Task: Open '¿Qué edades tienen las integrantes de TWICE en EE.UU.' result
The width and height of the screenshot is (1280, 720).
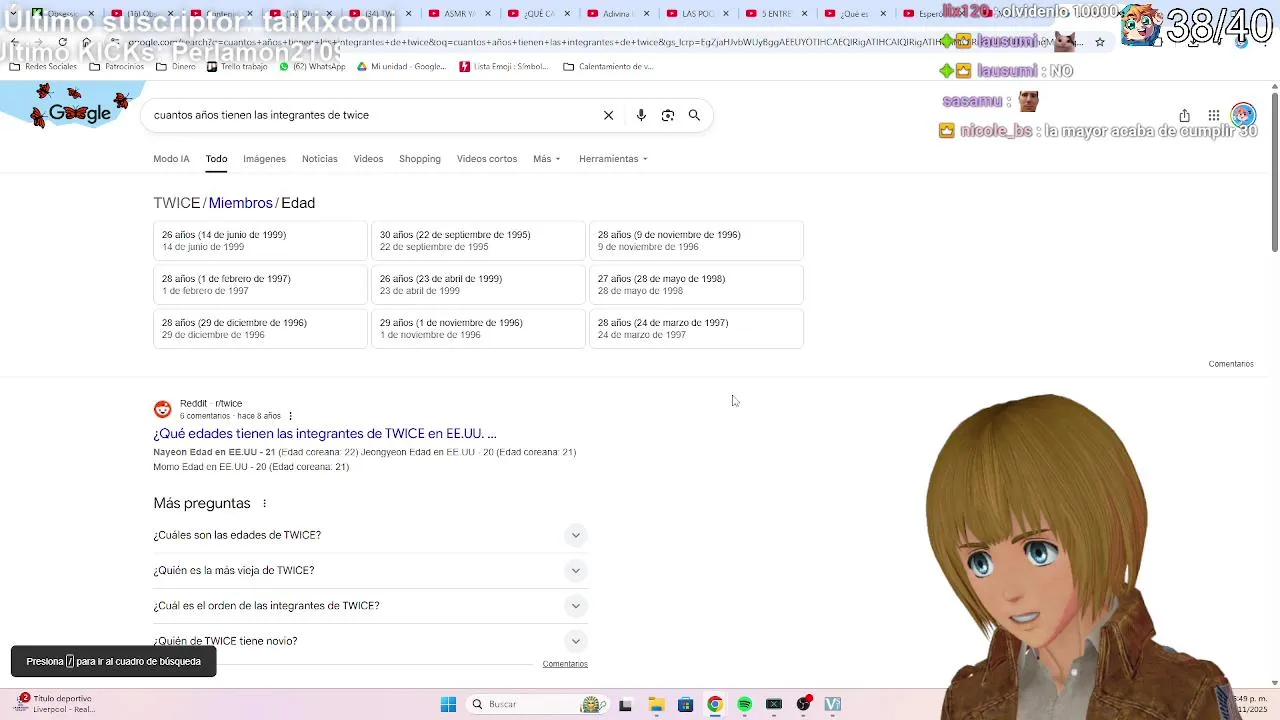Action: tap(325, 434)
